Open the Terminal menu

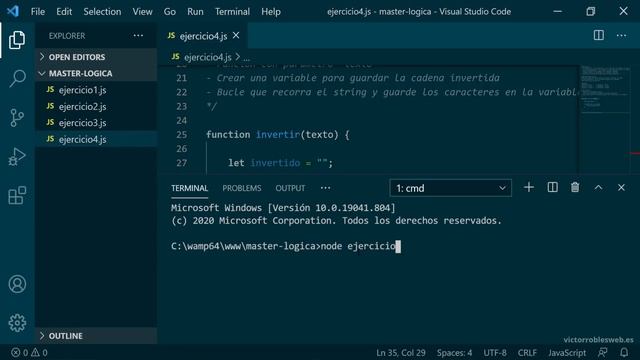point(232,11)
